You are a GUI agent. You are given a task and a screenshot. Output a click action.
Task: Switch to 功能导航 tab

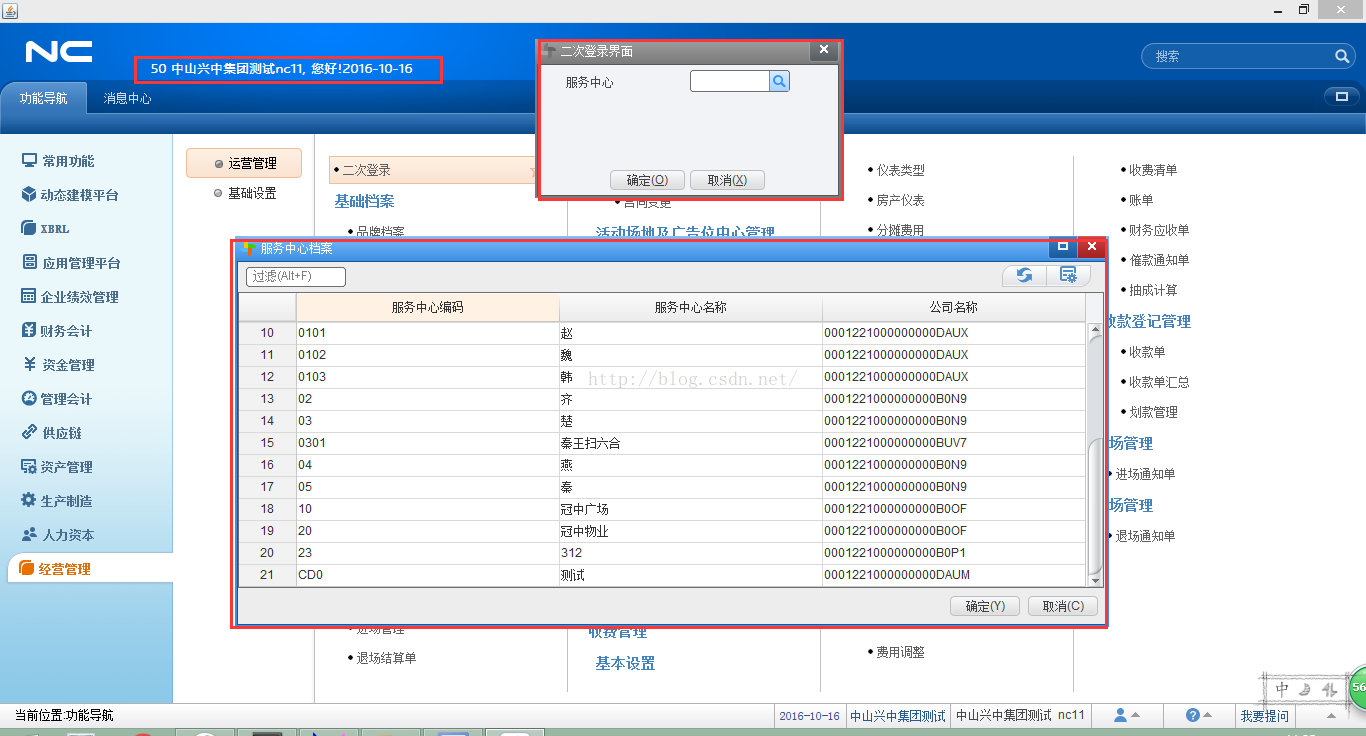click(43, 98)
